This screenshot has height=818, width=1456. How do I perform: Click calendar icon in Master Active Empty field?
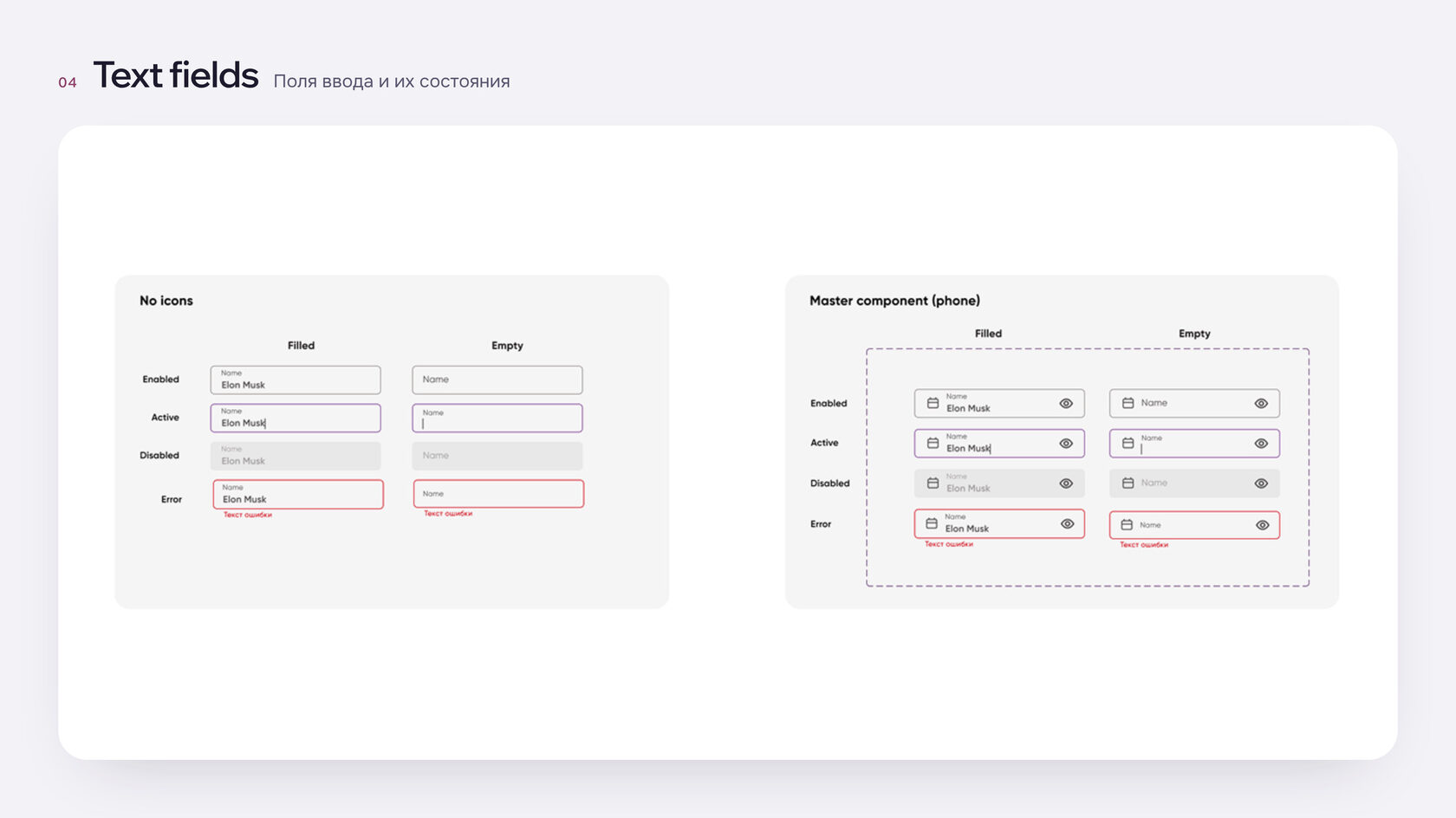pyautogui.click(x=1128, y=443)
